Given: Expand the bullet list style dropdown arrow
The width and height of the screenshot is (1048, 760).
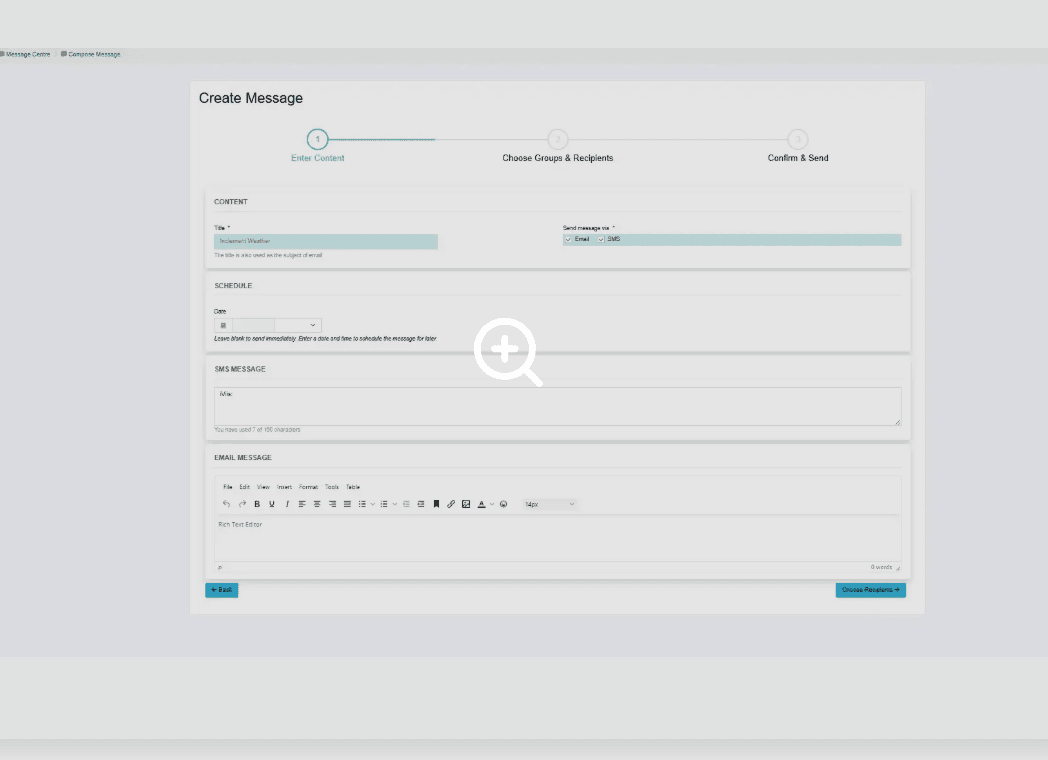Looking at the screenshot, I should click(x=372, y=504).
